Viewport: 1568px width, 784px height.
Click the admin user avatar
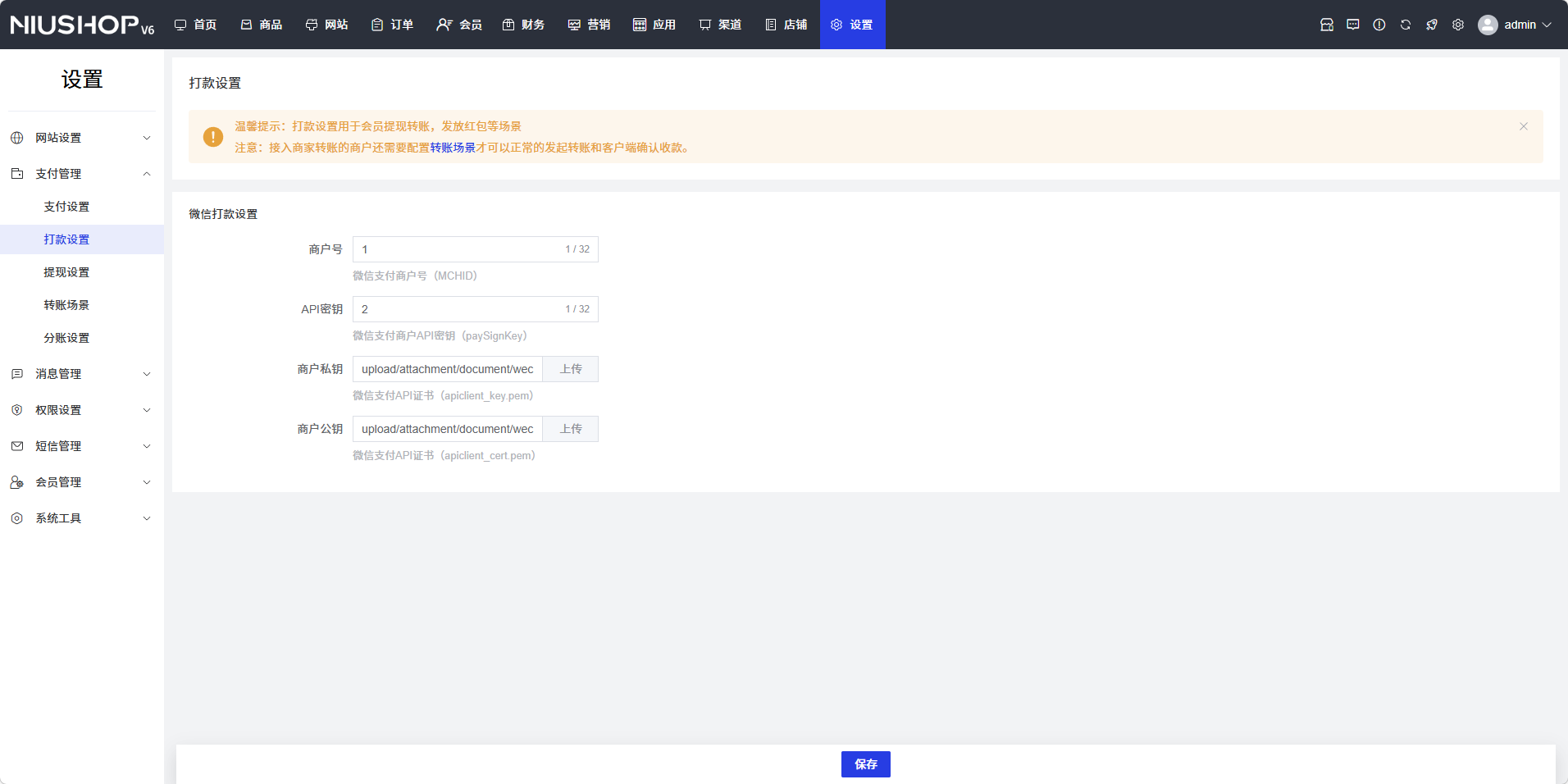(1487, 25)
